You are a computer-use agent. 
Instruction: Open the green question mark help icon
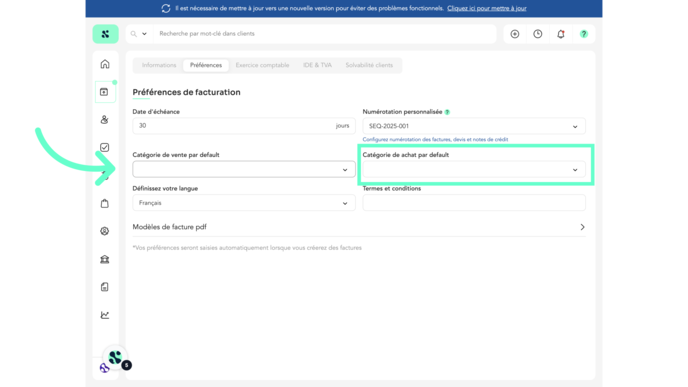coord(584,34)
